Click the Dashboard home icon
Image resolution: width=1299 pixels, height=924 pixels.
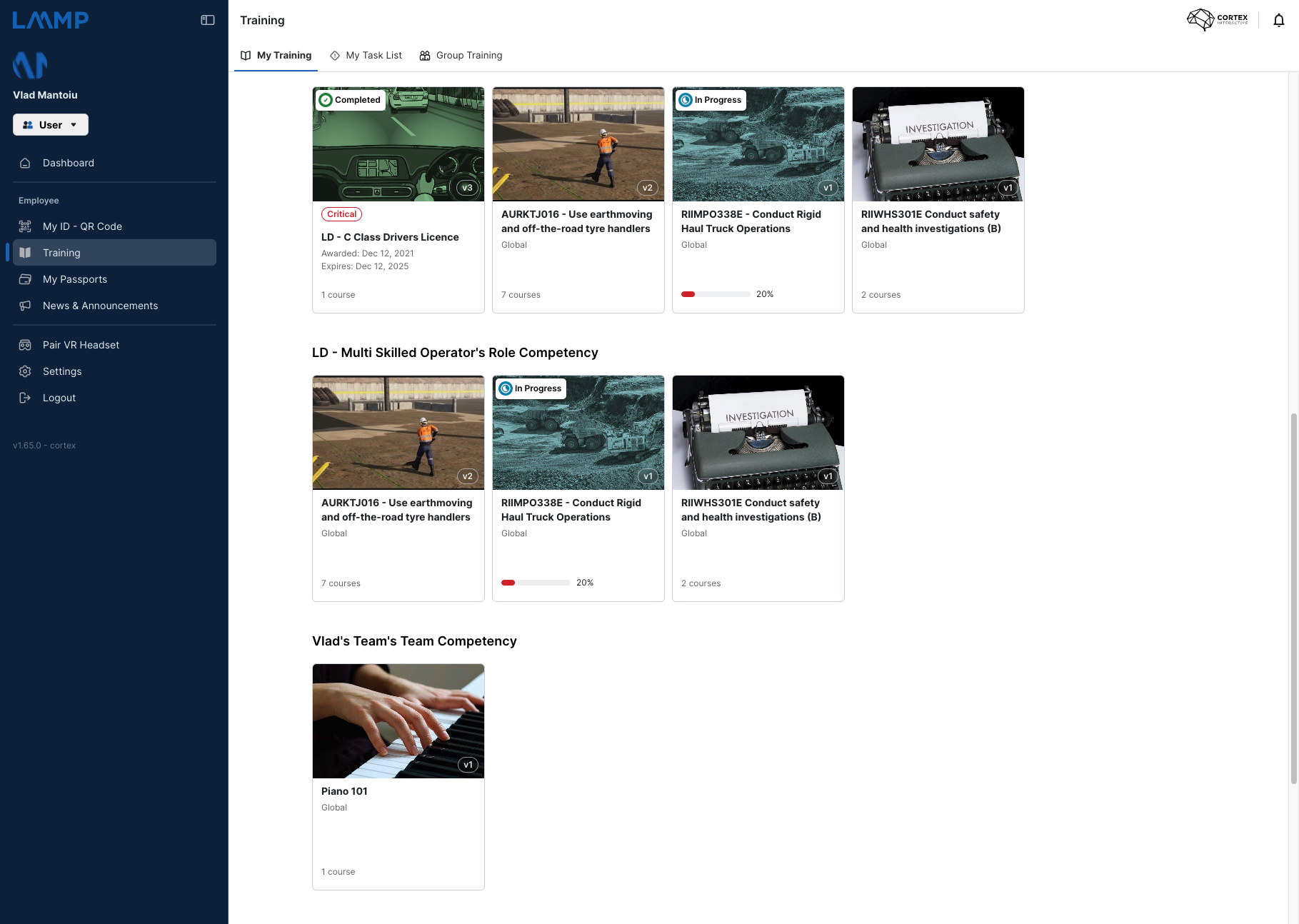click(25, 163)
